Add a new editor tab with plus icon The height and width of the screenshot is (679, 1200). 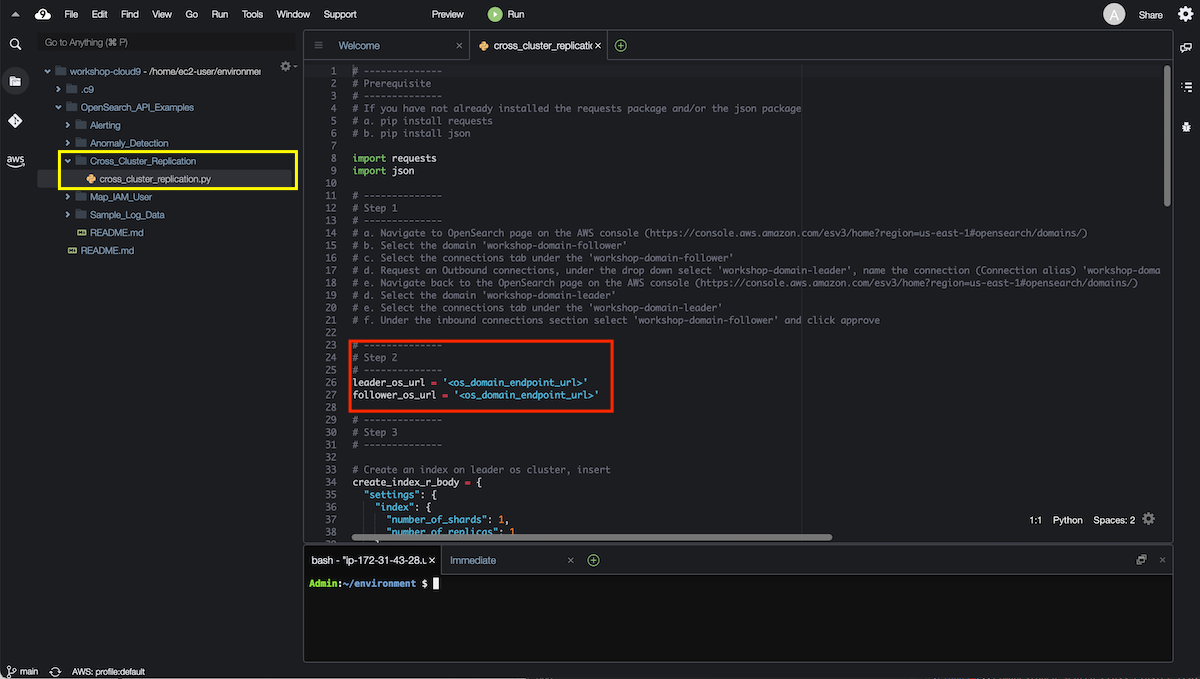621,45
